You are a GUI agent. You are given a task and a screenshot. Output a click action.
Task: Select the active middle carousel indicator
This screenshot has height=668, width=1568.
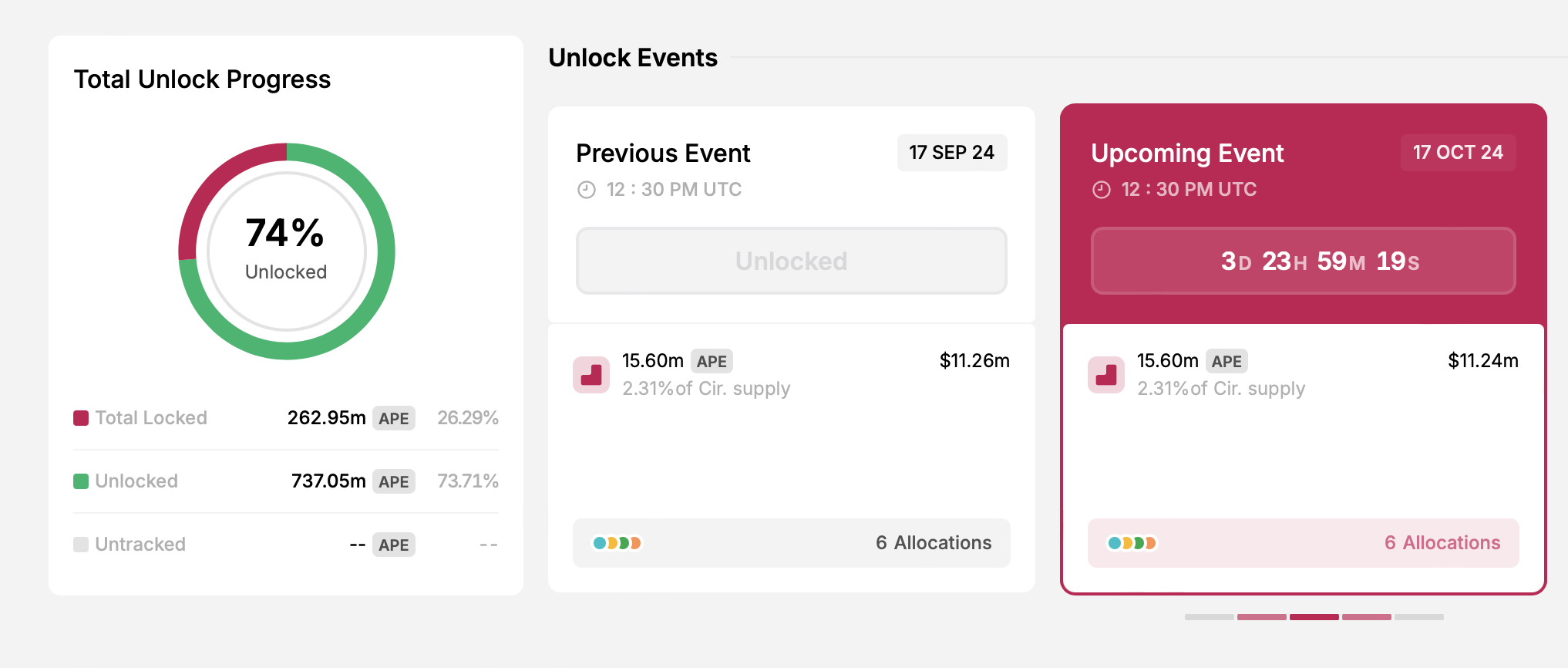1314,617
